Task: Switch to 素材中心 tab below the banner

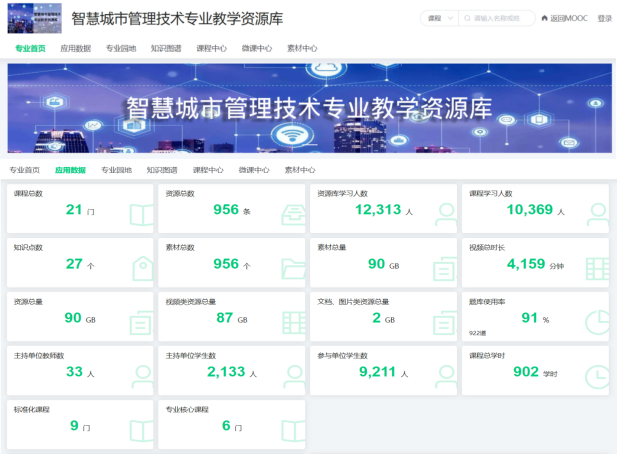Action: pos(299,170)
